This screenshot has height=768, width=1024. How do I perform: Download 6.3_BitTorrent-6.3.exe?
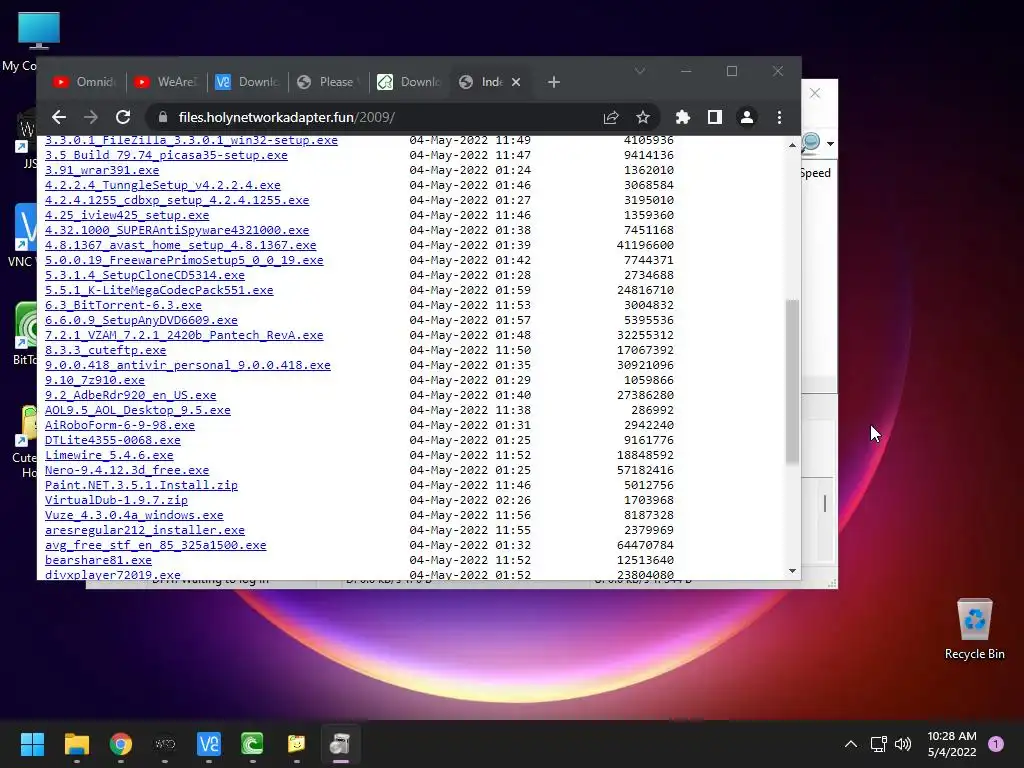[123, 306]
